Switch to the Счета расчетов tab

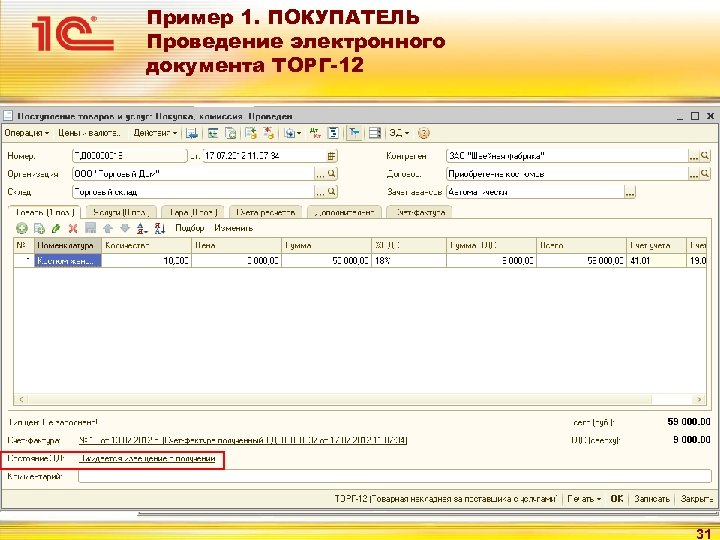pos(265,213)
